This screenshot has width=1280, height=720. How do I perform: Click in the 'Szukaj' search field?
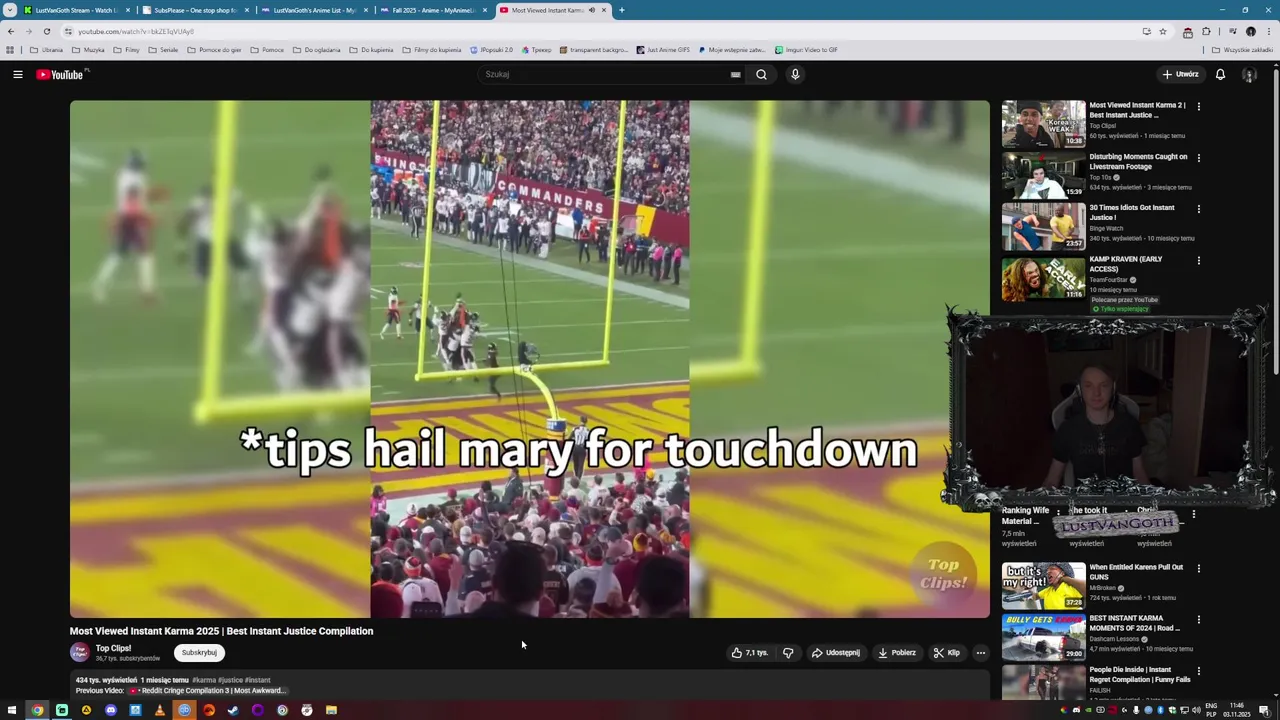pos(605,74)
